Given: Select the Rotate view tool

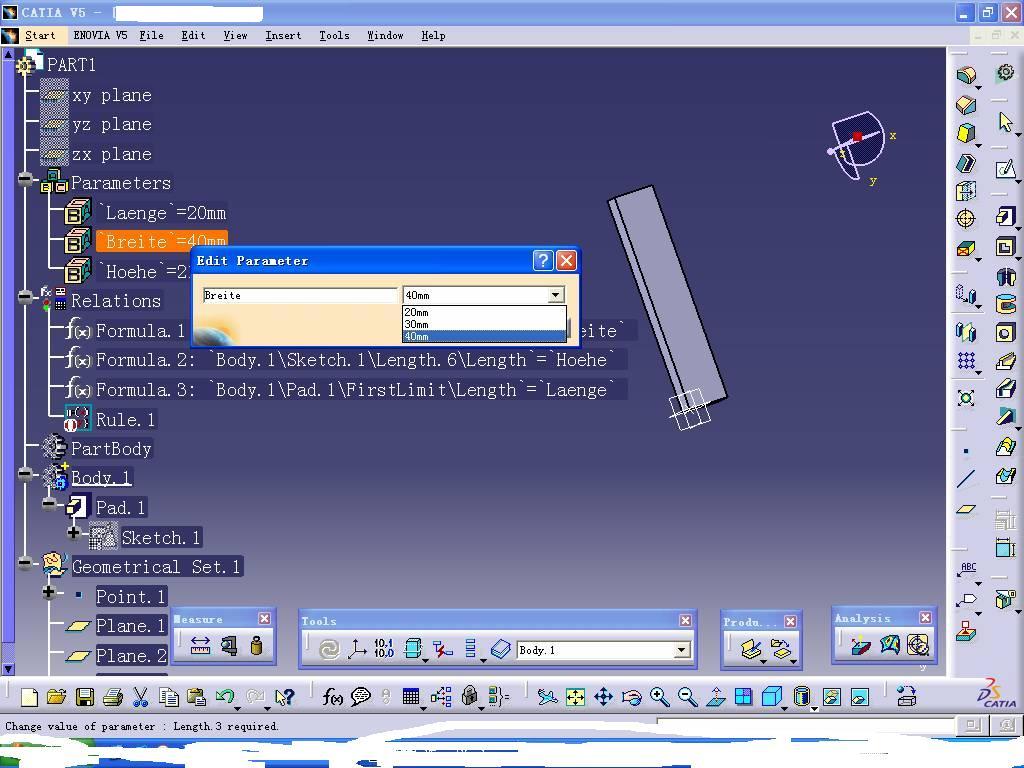Looking at the screenshot, I should pos(632,697).
